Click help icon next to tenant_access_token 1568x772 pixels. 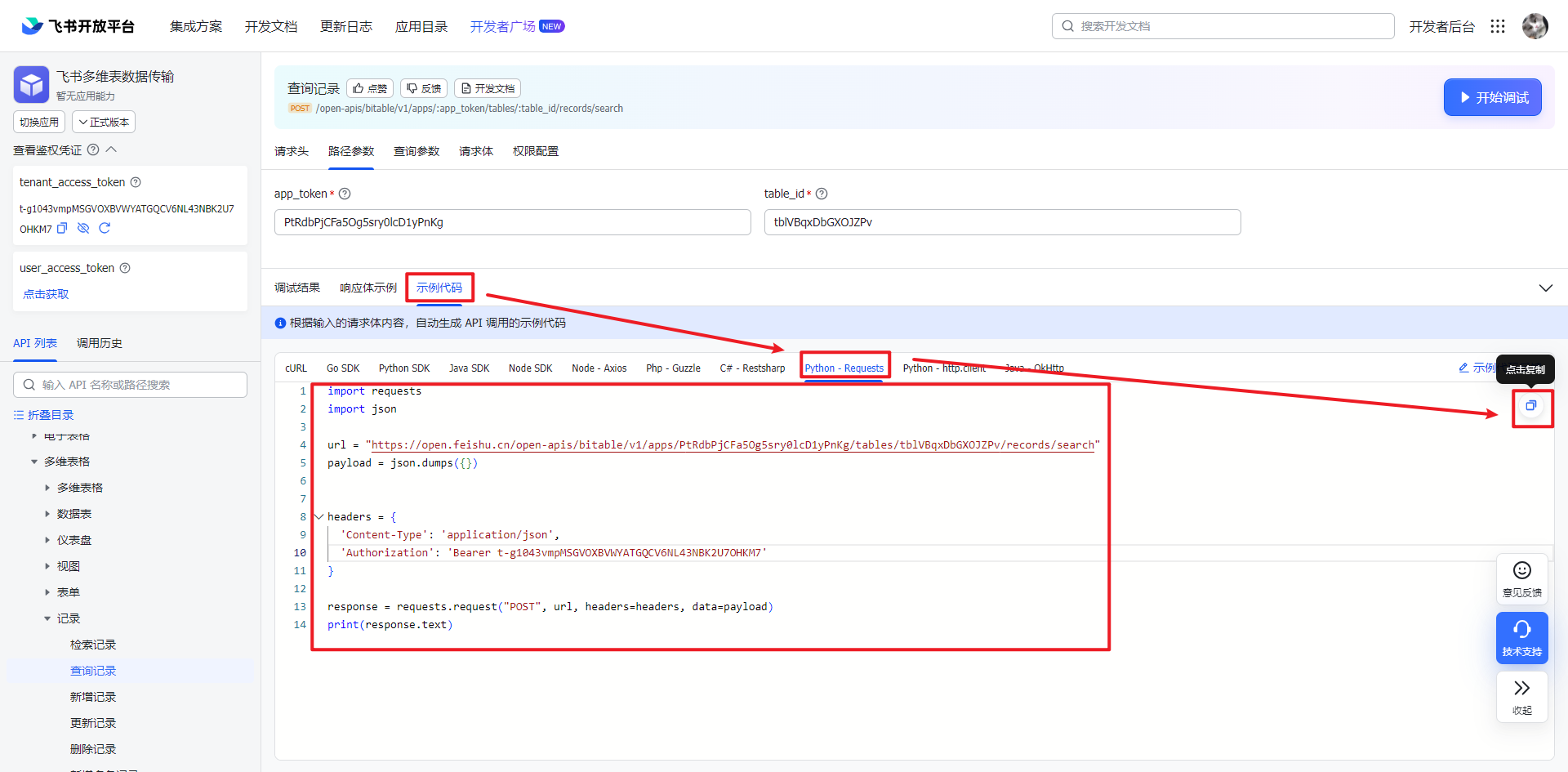136,182
